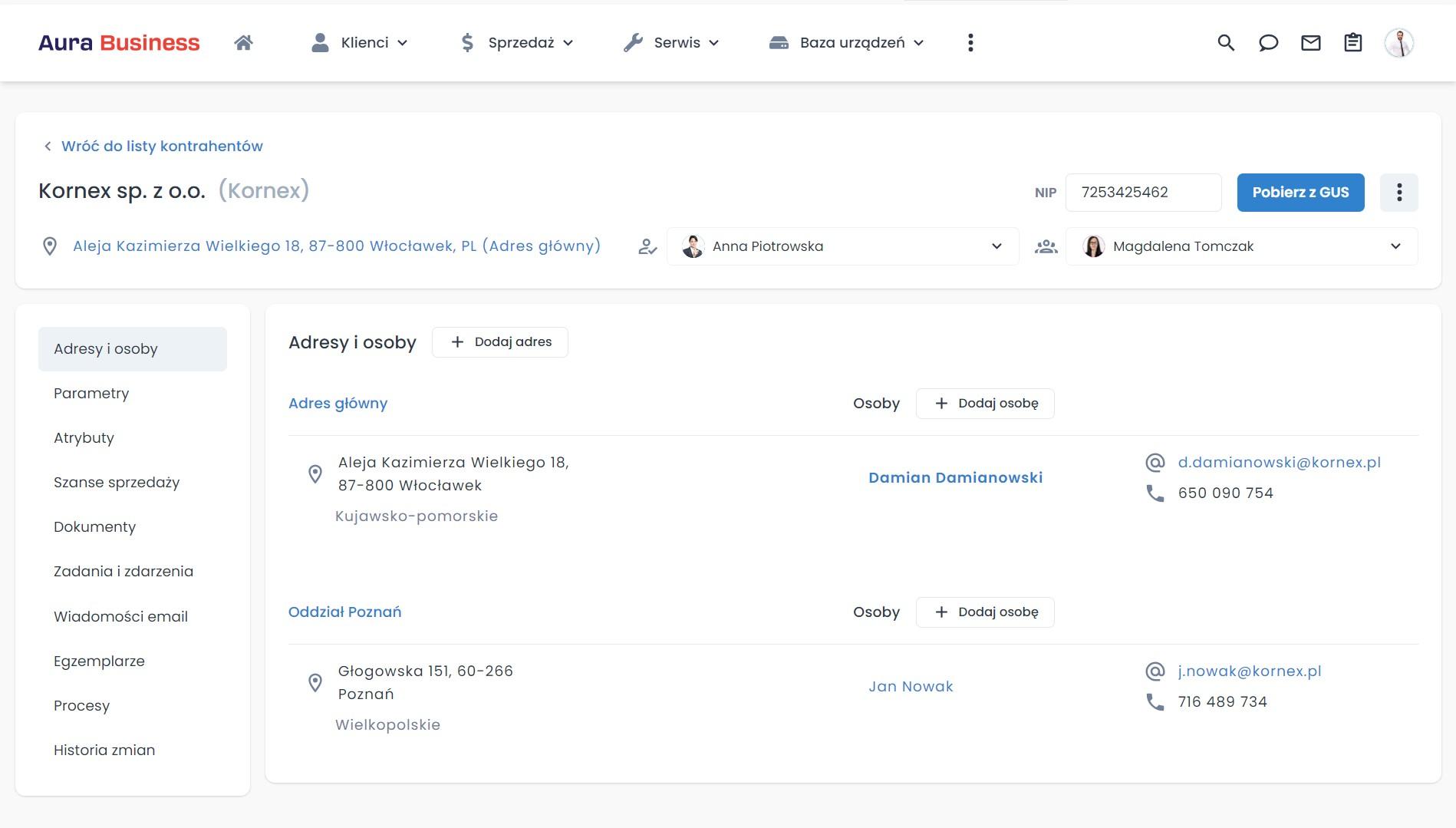Image resolution: width=1456 pixels, height=828 pixels.
Task: Click the Wielkopolskie region text
Action: click(387, 725)
